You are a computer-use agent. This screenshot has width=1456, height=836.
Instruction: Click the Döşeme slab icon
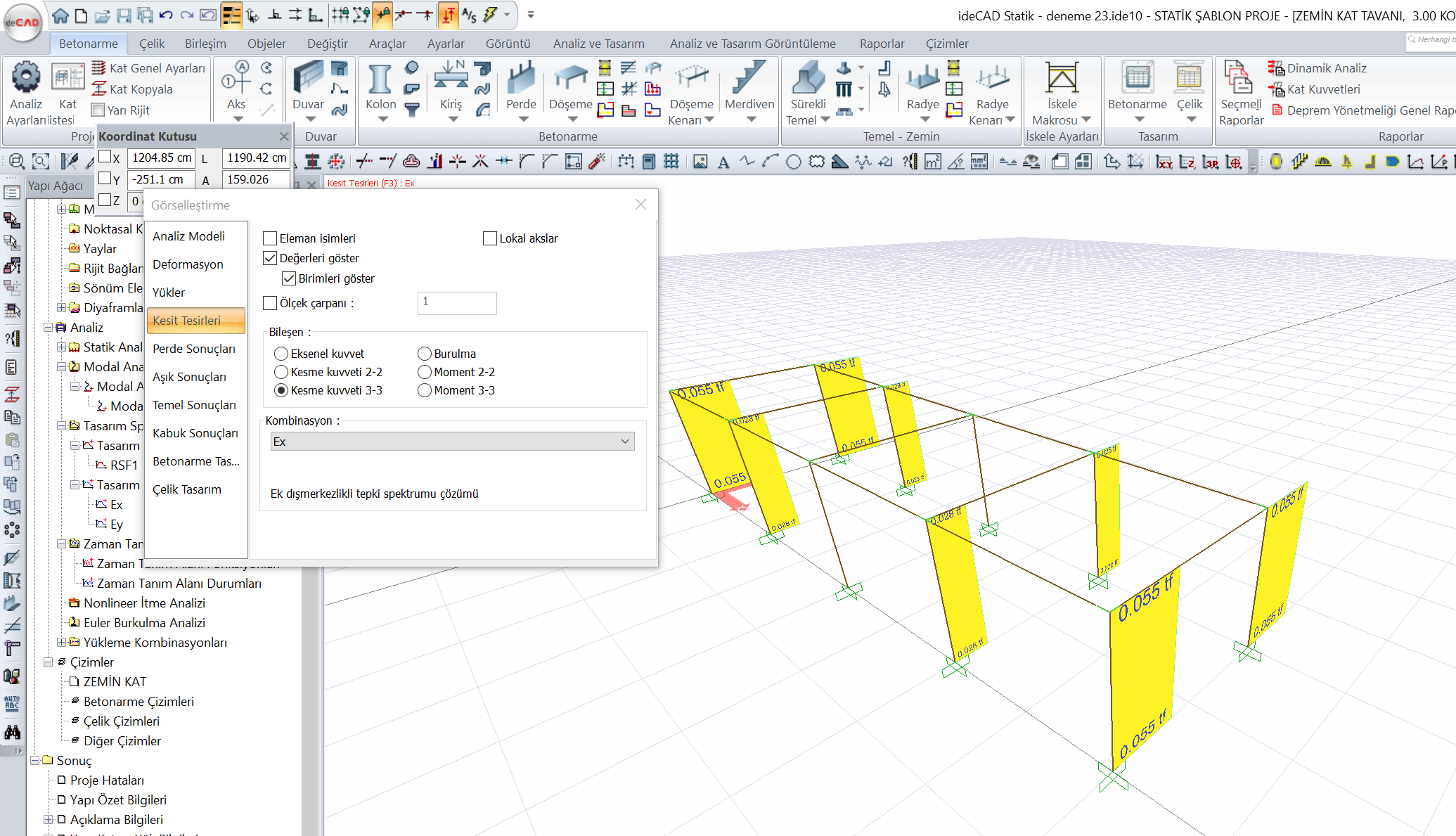pyautogui.click(x=570, y=79)
